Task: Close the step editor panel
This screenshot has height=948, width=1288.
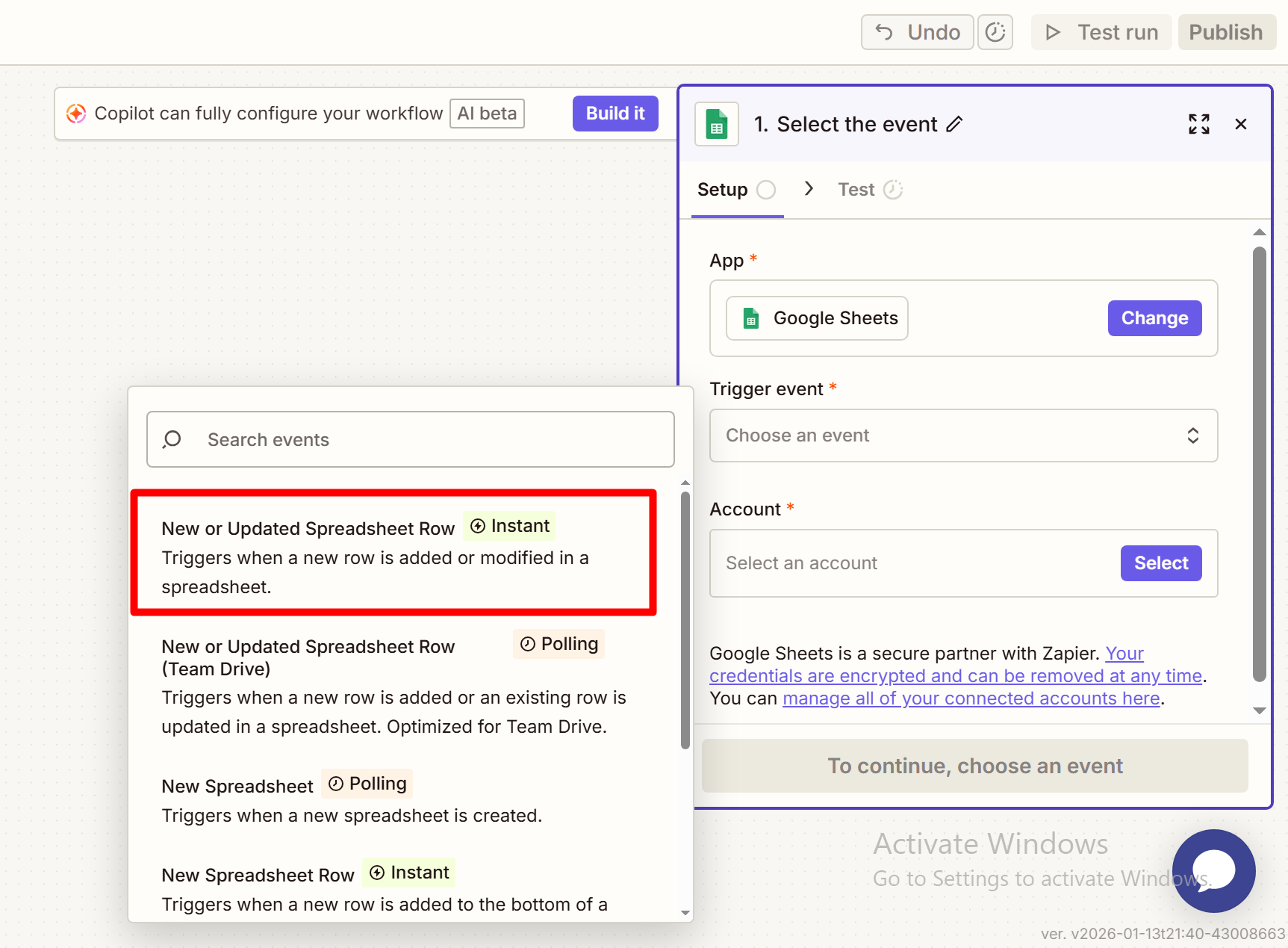Action: click(x=1241, y=124)
